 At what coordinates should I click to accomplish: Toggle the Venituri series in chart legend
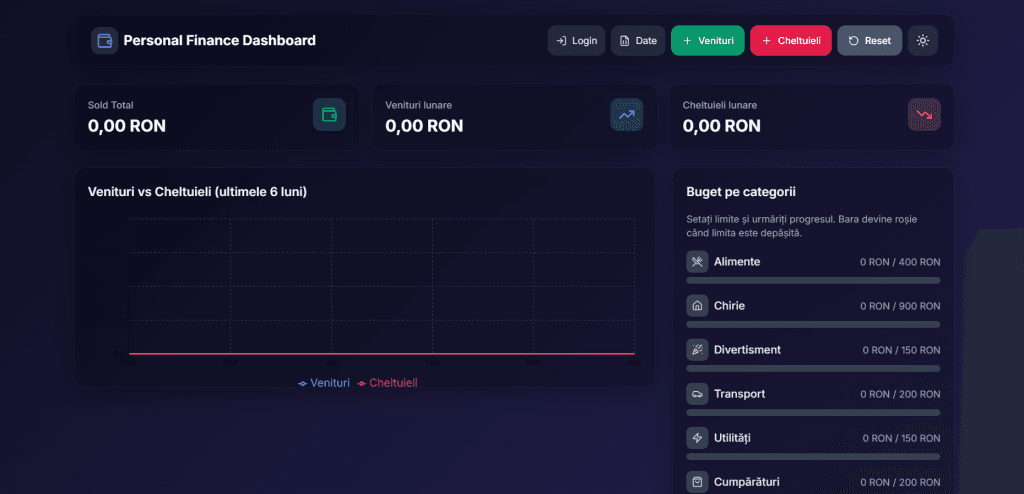(x=324, y=383)
